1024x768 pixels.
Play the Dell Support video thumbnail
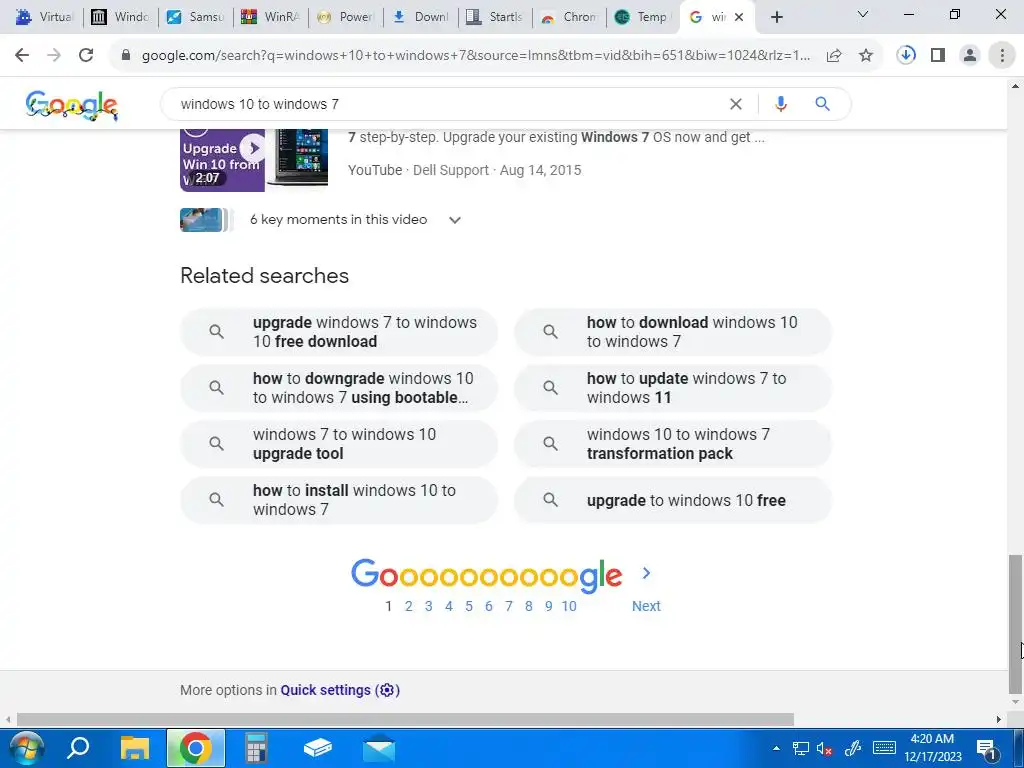pyautogui.click(x=253, y=160)
